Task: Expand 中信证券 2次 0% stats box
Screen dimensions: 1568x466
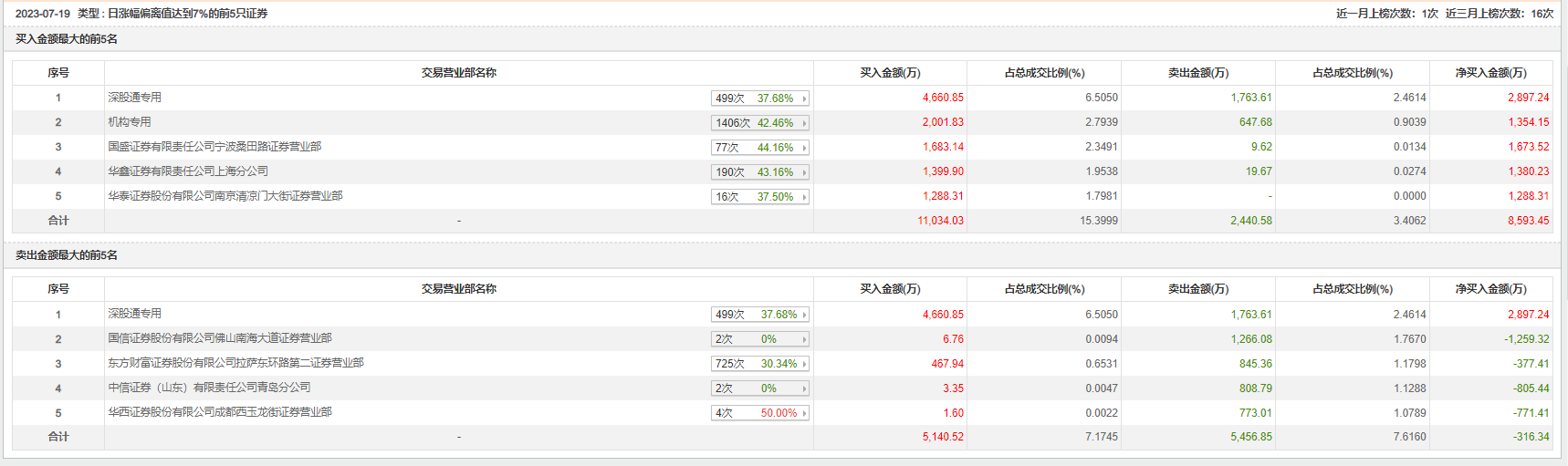Action: pyautogui.click(x=759, y=388)
